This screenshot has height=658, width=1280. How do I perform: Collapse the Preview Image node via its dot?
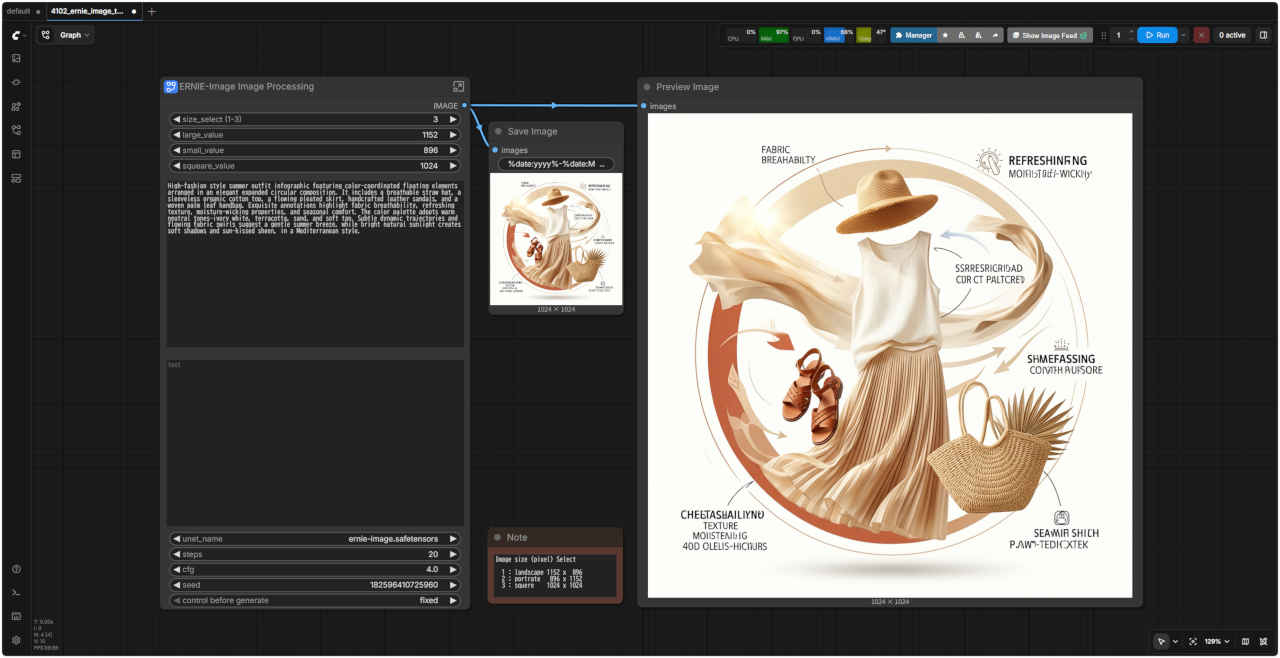pos(647,87)
